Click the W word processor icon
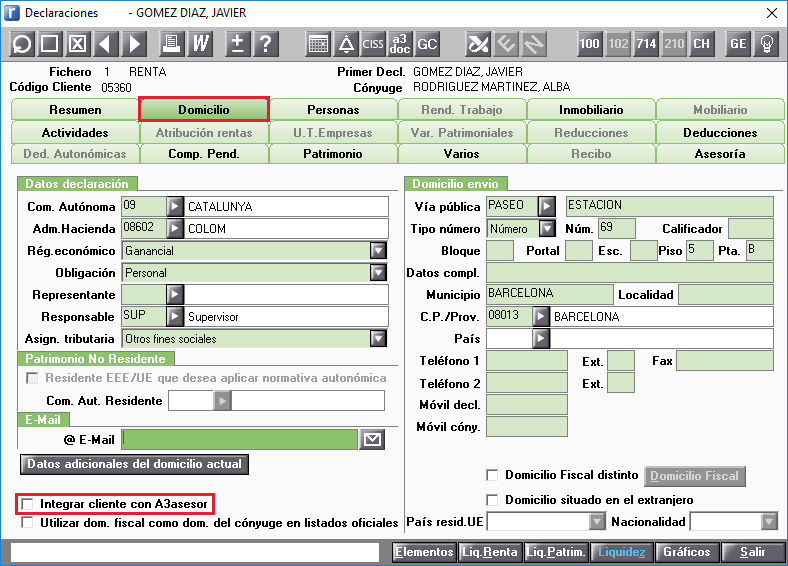This screenshot has height=566, width=788. click(x=200, y=44)
